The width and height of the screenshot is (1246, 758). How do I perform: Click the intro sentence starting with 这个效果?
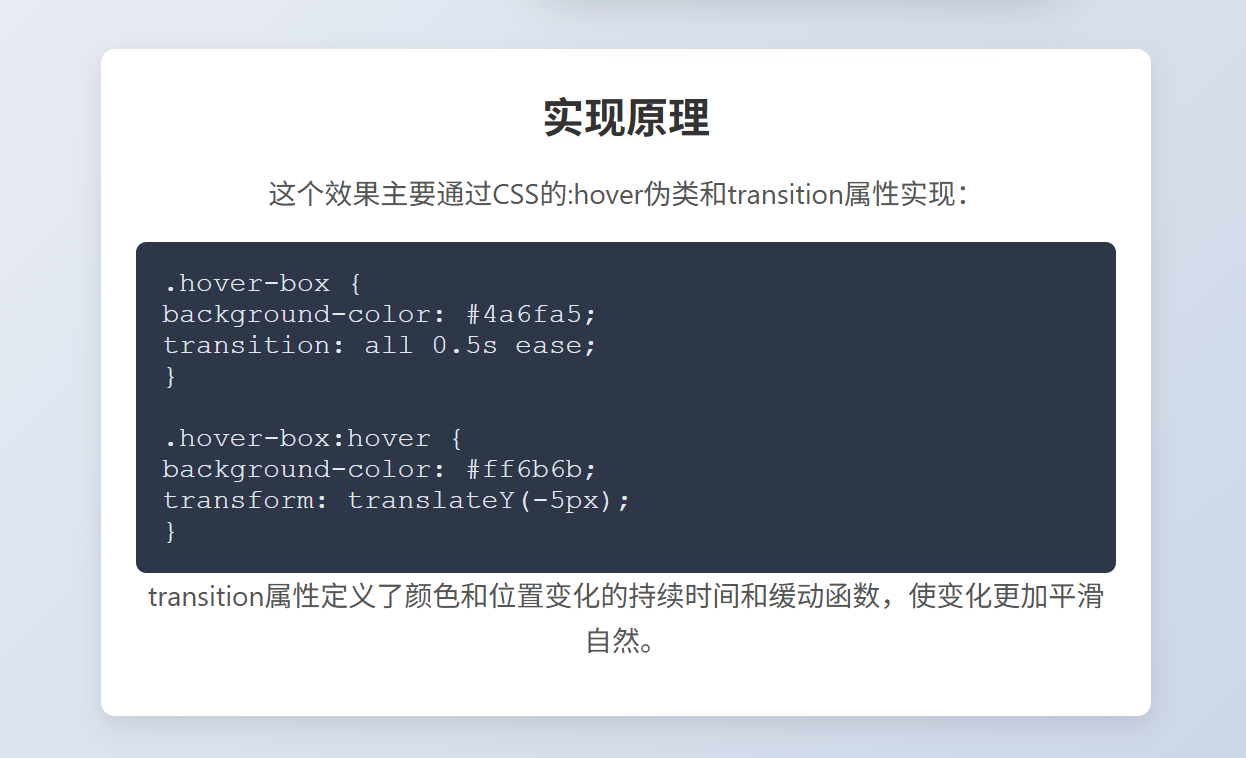(618, 194)
